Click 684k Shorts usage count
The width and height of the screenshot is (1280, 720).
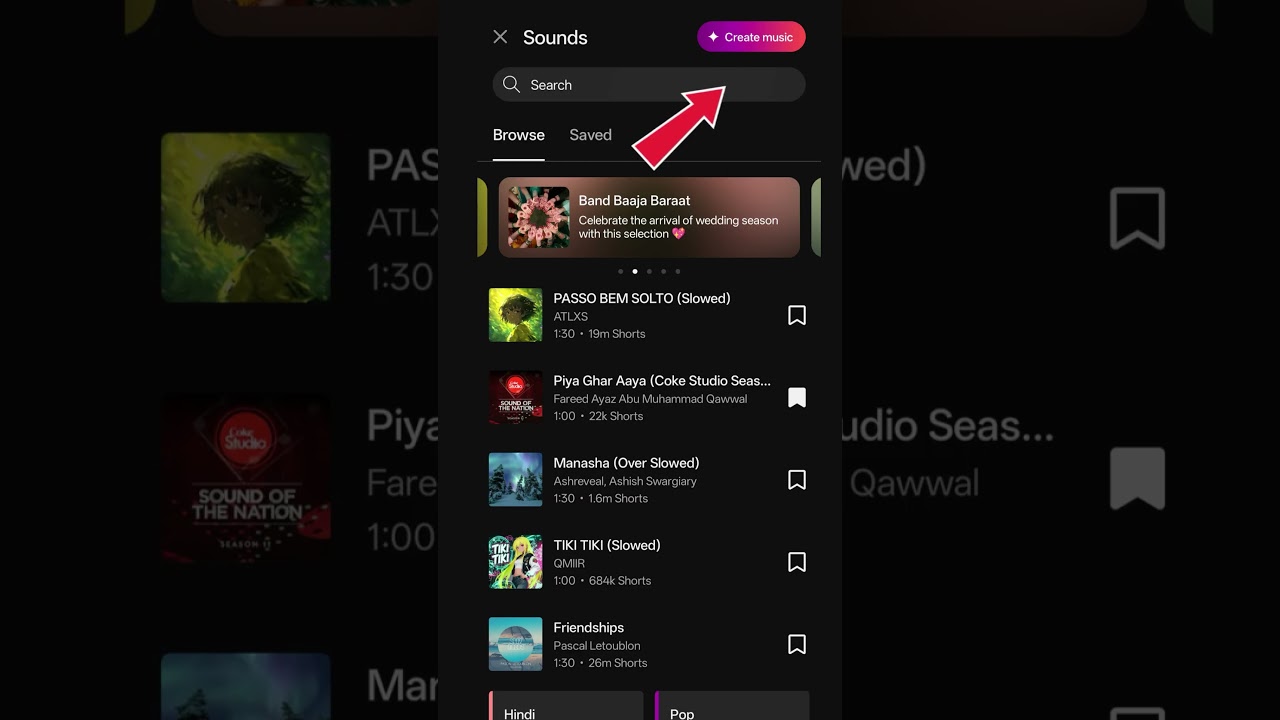(x=620, y=580)
